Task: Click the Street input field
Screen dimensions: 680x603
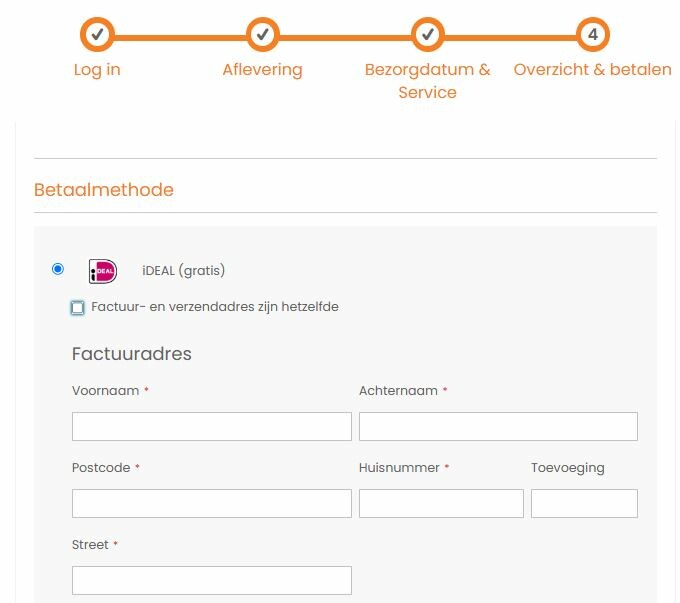Action: click(x=212, y=580)
